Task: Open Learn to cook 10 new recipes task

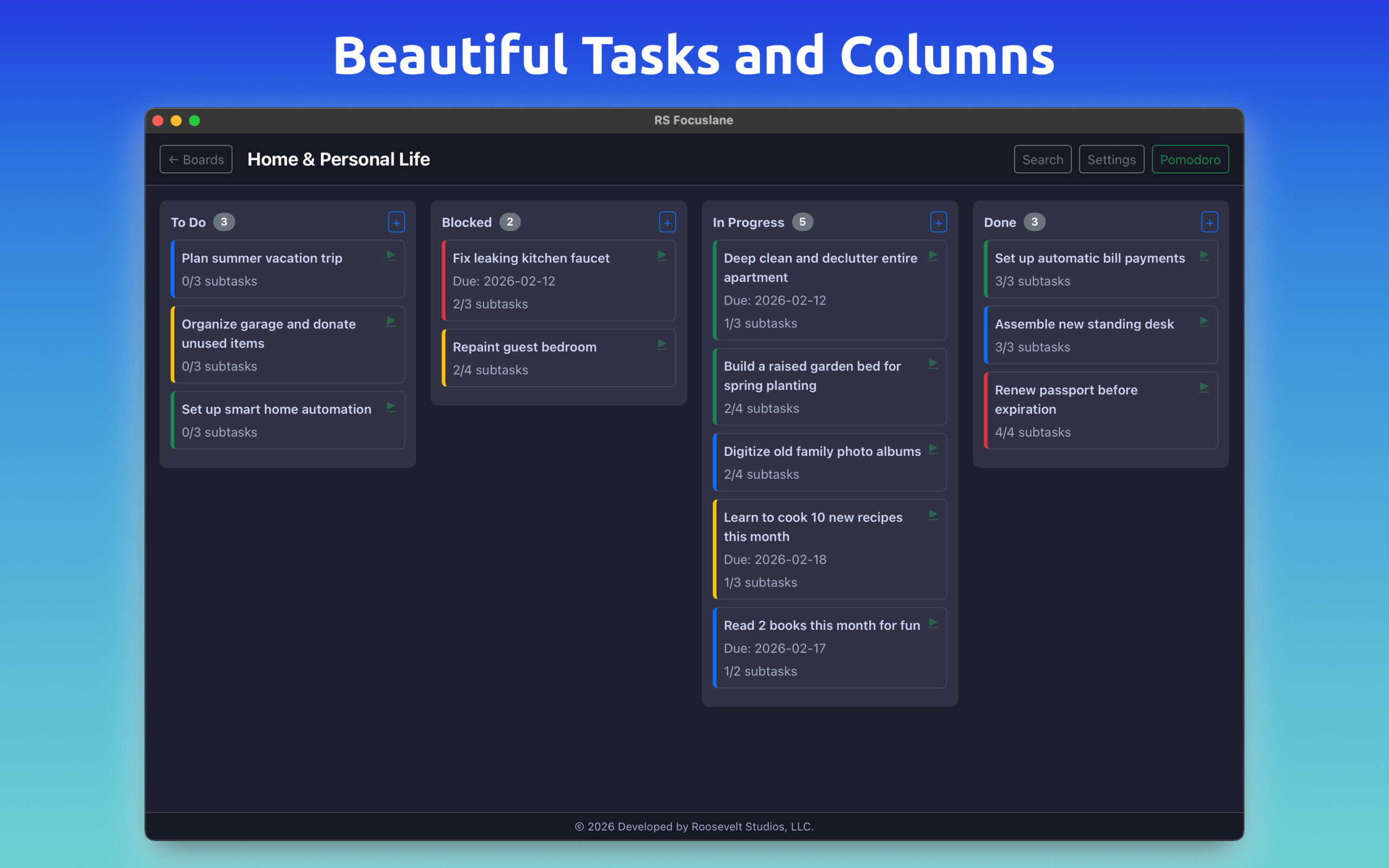Action: [x=812, y=526]
